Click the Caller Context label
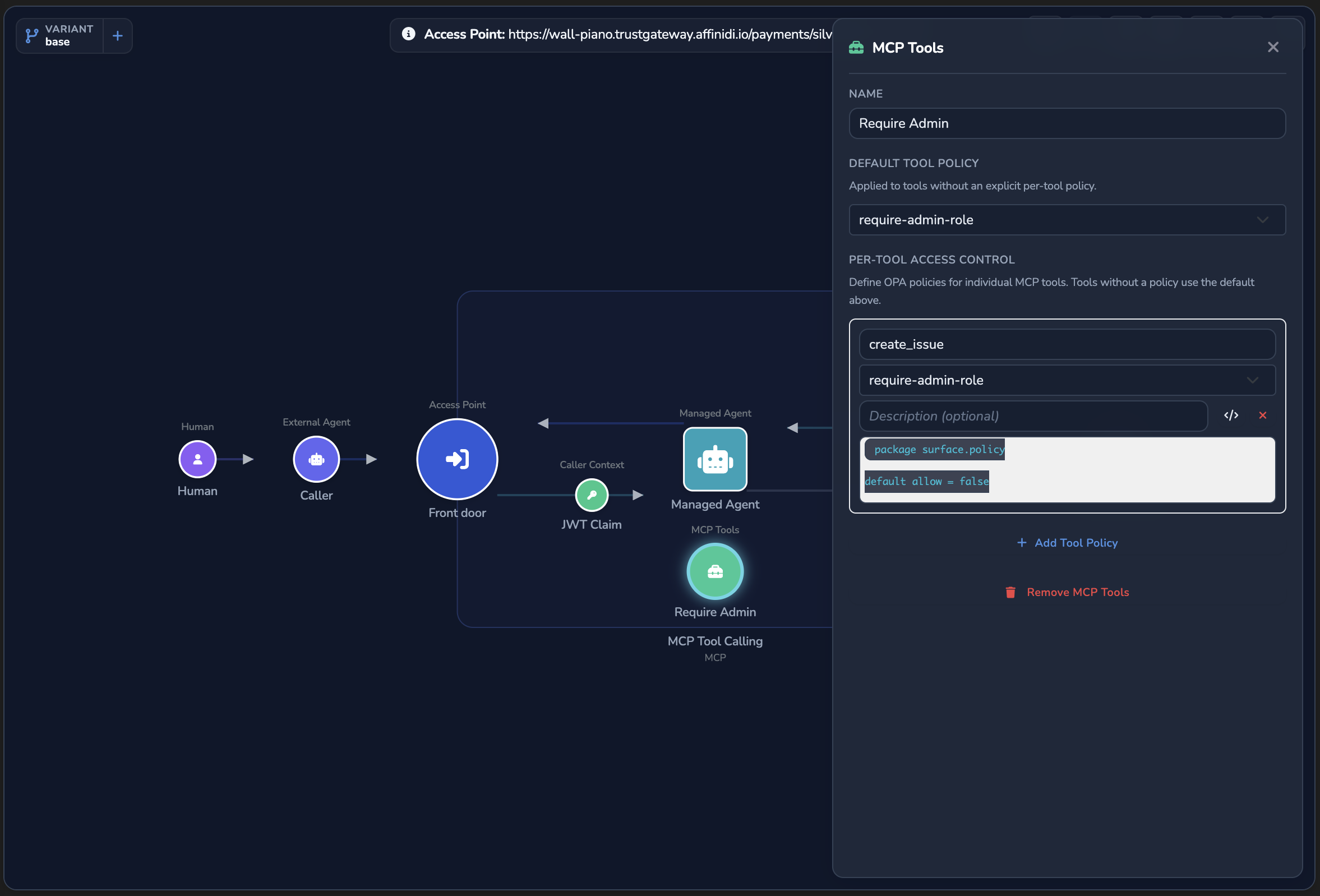1320x896 pixels. point(592,464)
